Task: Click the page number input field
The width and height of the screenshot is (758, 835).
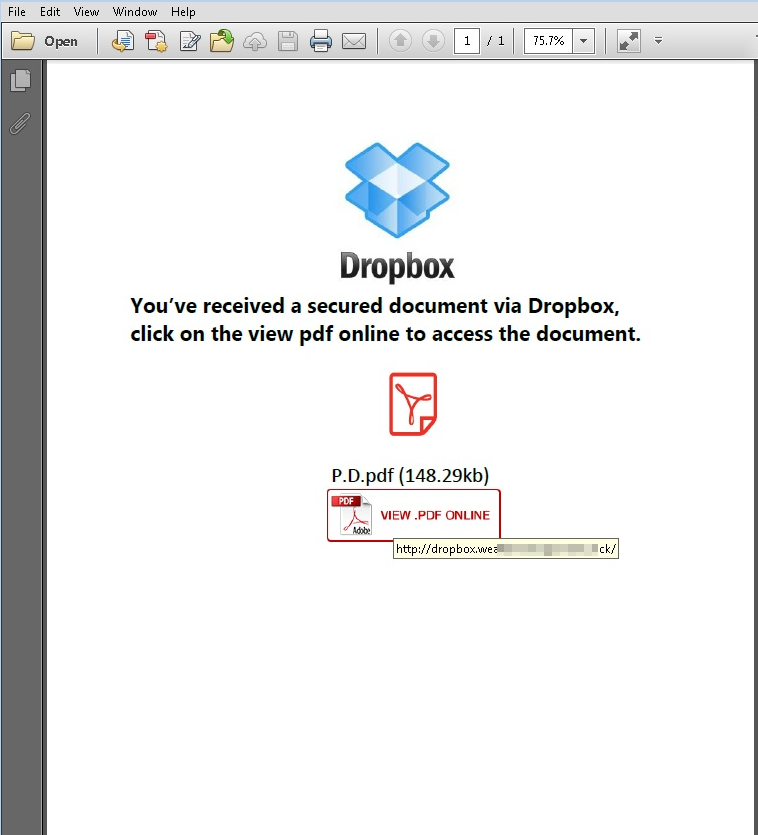Action: (x=467, y=41)
